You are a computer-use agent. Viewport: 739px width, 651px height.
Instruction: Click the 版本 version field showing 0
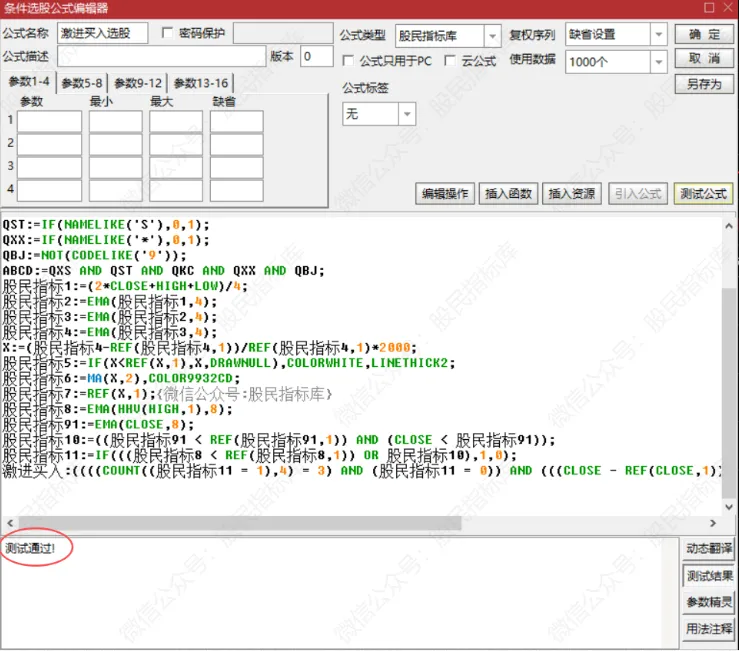pyautogui.click(x=317, y=56)
